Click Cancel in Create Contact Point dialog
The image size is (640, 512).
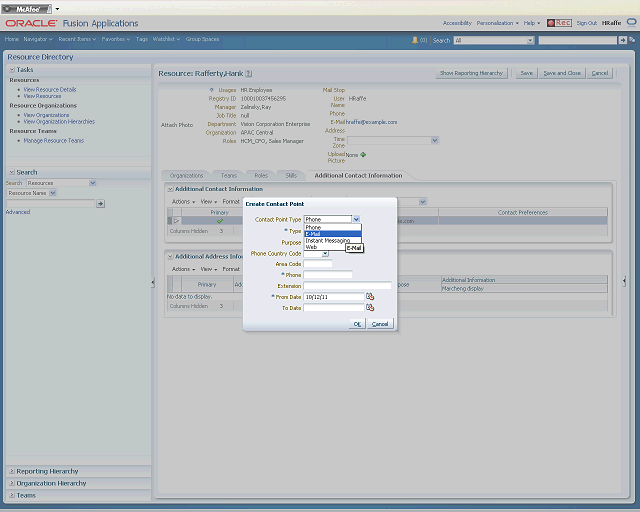coord(380,324)
